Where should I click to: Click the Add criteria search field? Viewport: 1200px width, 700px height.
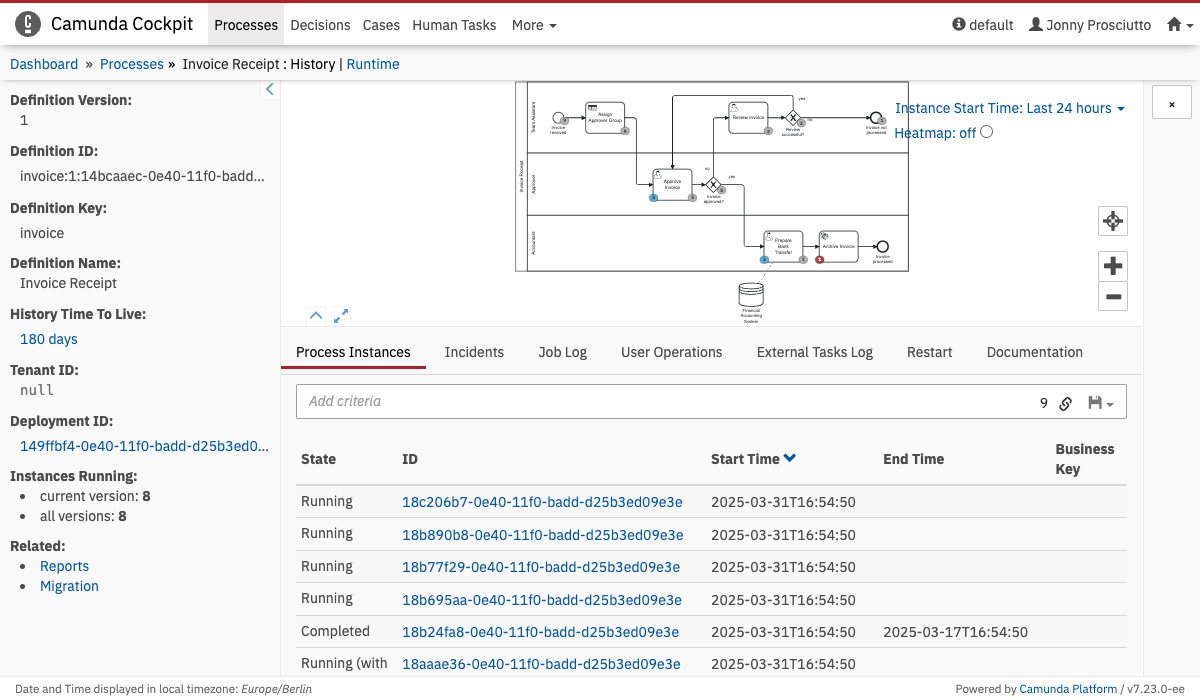[x=660, y=401]
